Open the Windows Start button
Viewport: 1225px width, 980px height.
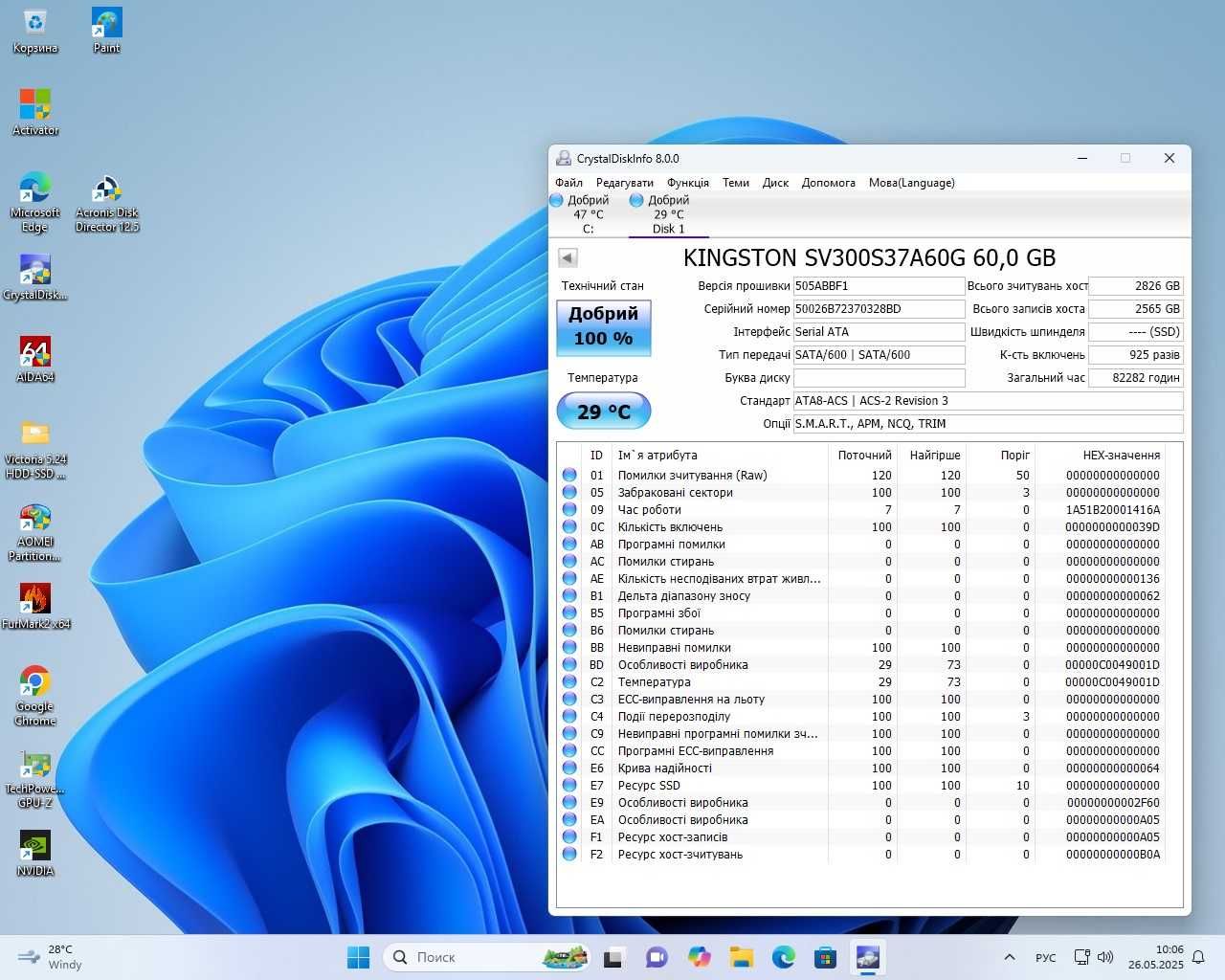pos(358,957)
